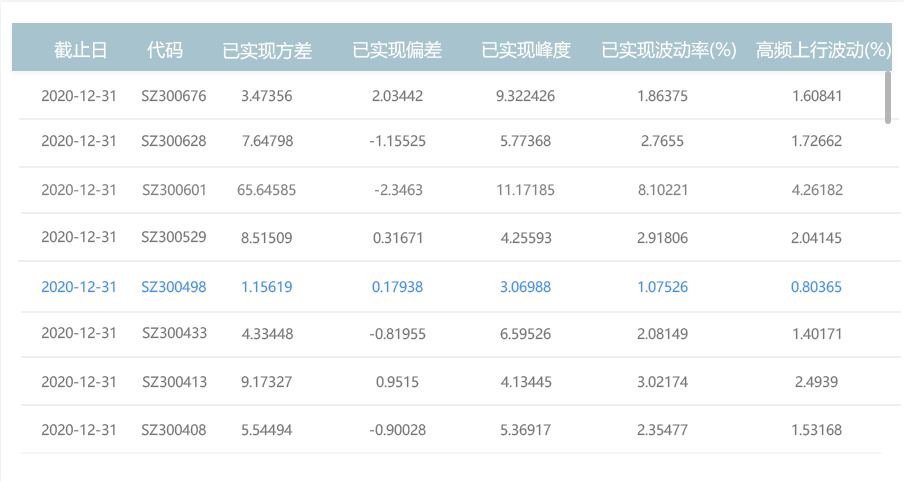This screenshot has height=482, width=904.
Task: Click the 已实现偏差 column header
Action: [x=397, y=50]
